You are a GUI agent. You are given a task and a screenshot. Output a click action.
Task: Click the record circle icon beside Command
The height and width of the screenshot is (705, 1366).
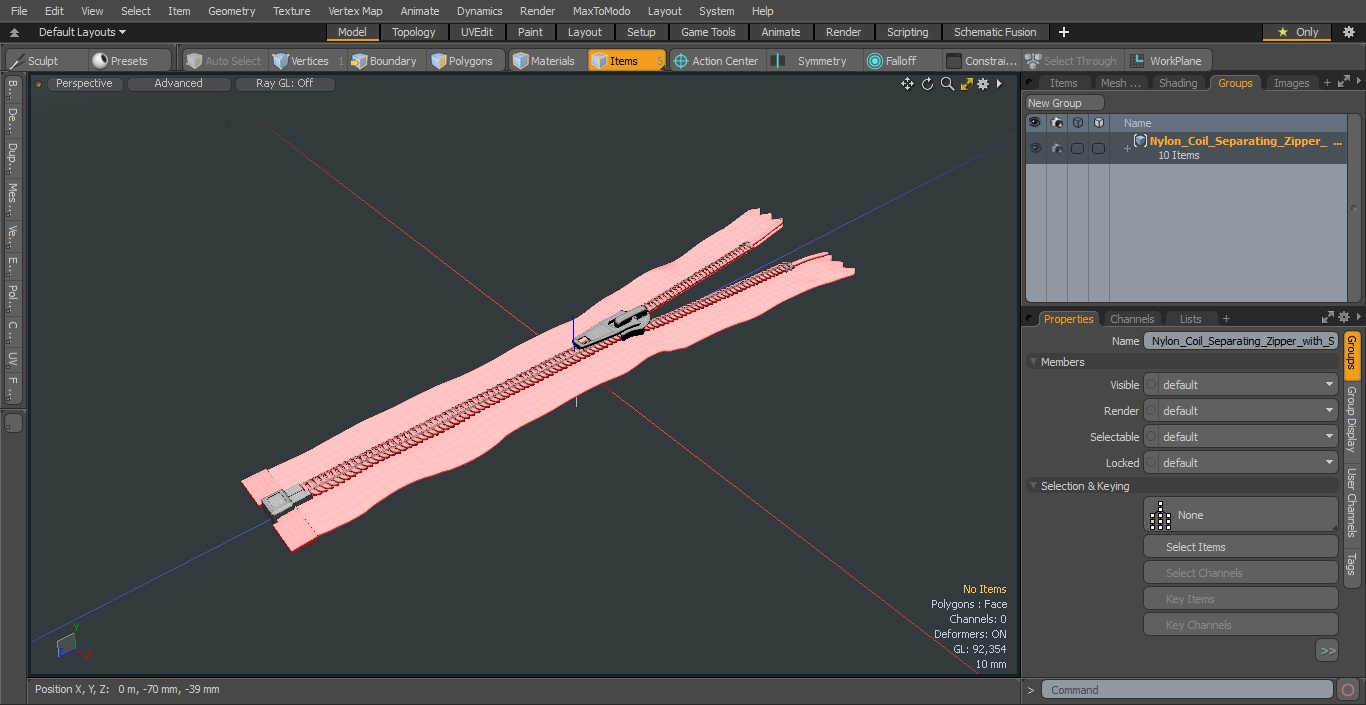point(1348,690)
